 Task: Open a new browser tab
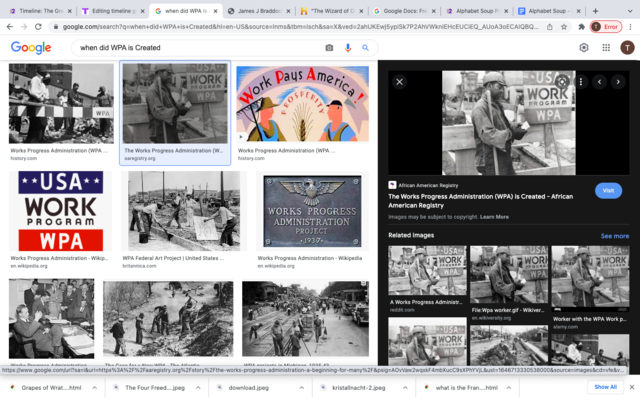click(x=595, y=11)
